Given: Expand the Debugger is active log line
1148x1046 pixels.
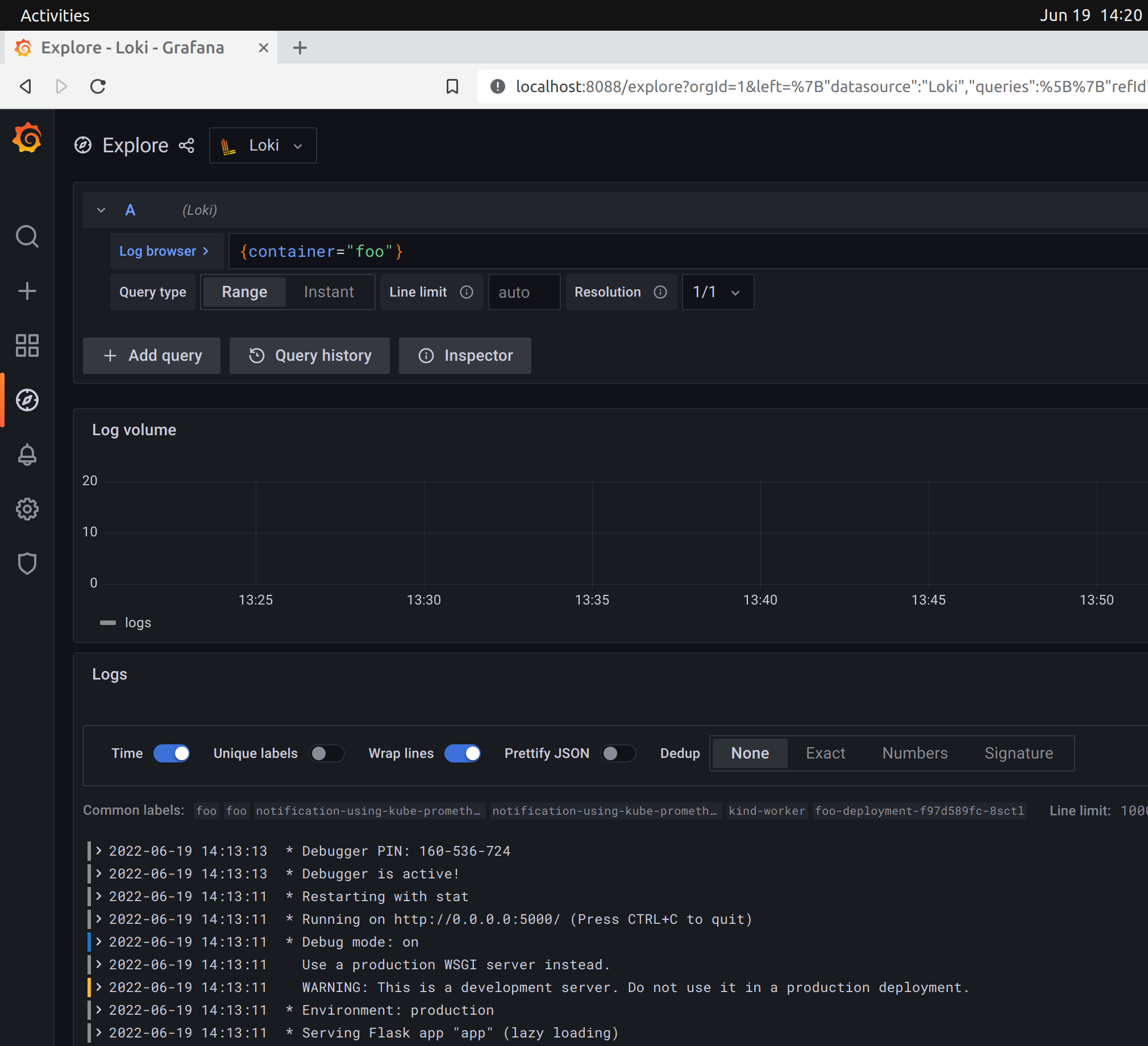Looking at the screenshot, I should coord(98,873).
